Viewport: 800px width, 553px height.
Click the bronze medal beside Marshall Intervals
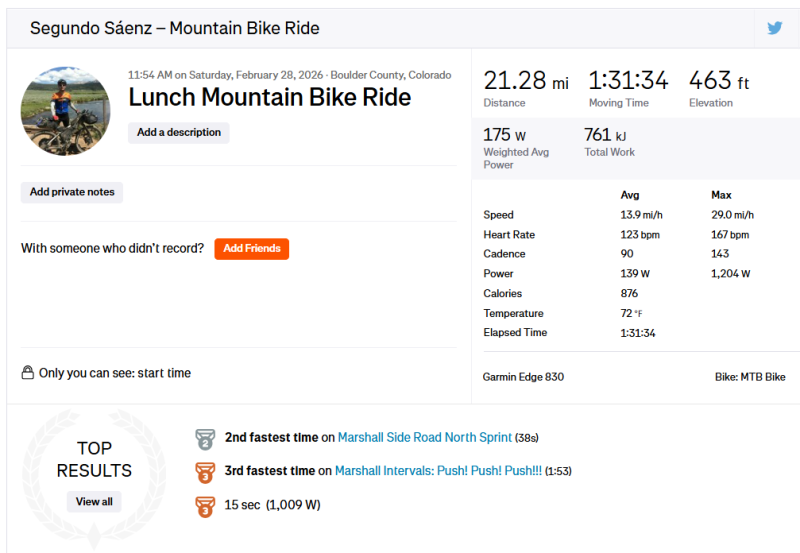[205, 471]
